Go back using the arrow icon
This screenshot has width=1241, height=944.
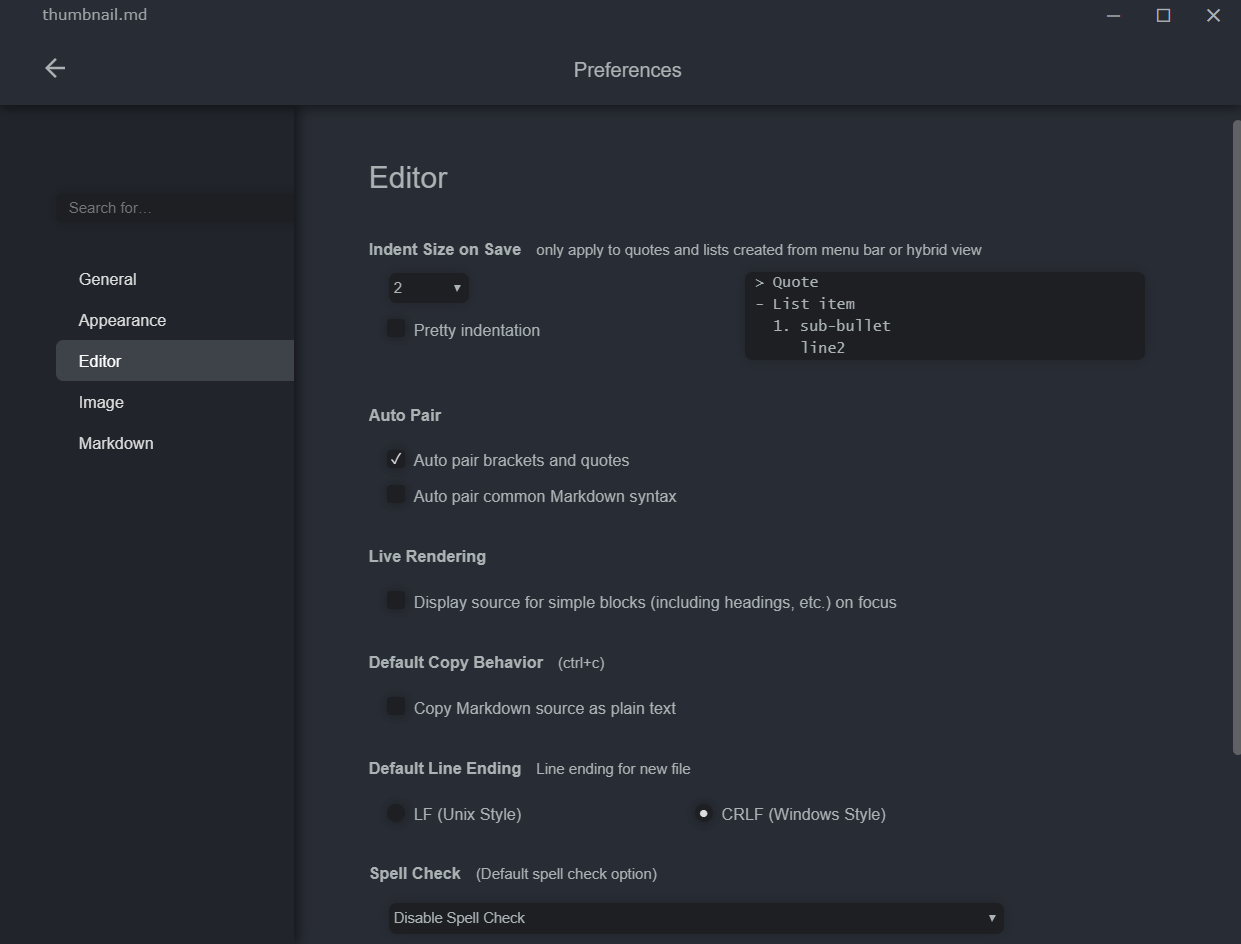[55, 68]
